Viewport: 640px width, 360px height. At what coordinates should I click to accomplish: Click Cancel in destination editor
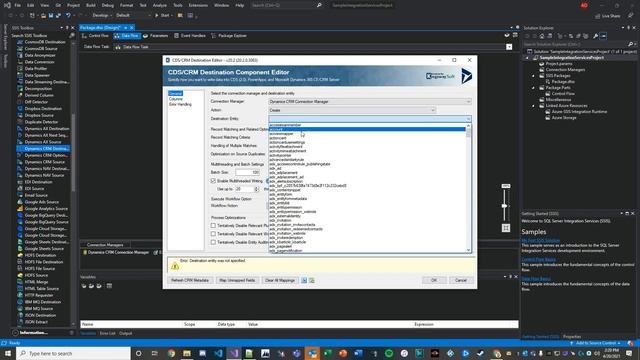460,280
